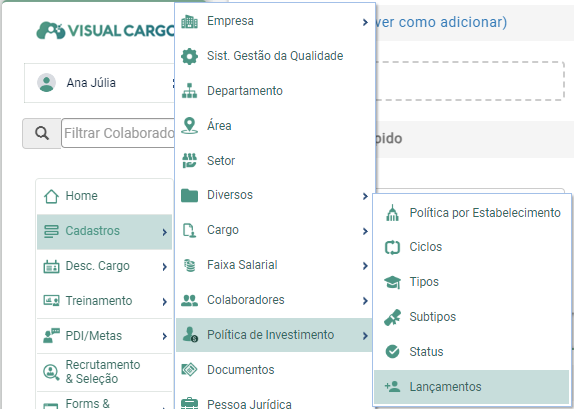Expand the Treinamento menu chevron

(x=165, y=302)
